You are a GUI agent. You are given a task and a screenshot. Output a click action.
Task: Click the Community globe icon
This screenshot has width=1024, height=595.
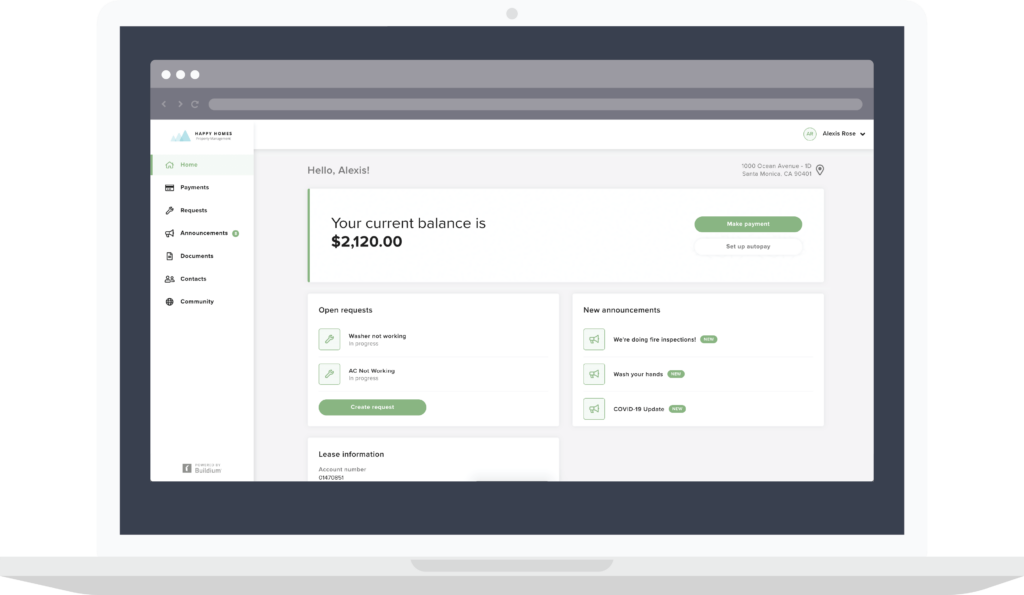pos(170,302)
